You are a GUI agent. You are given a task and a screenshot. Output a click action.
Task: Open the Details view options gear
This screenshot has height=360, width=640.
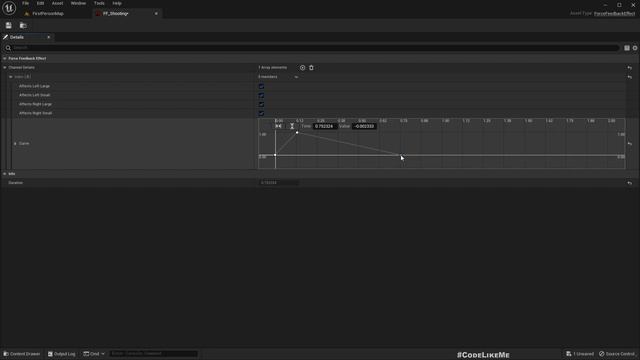tap(635, 48)
